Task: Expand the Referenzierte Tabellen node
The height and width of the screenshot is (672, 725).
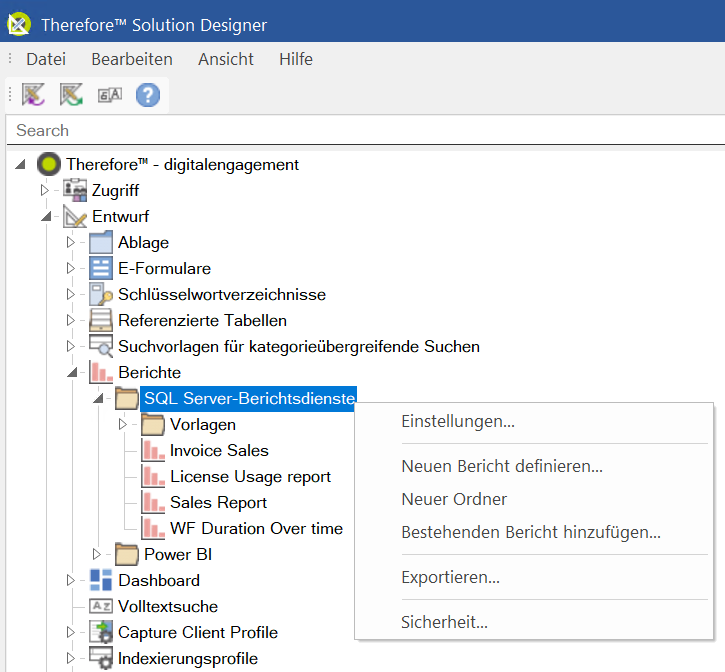Action: [70, 320]
